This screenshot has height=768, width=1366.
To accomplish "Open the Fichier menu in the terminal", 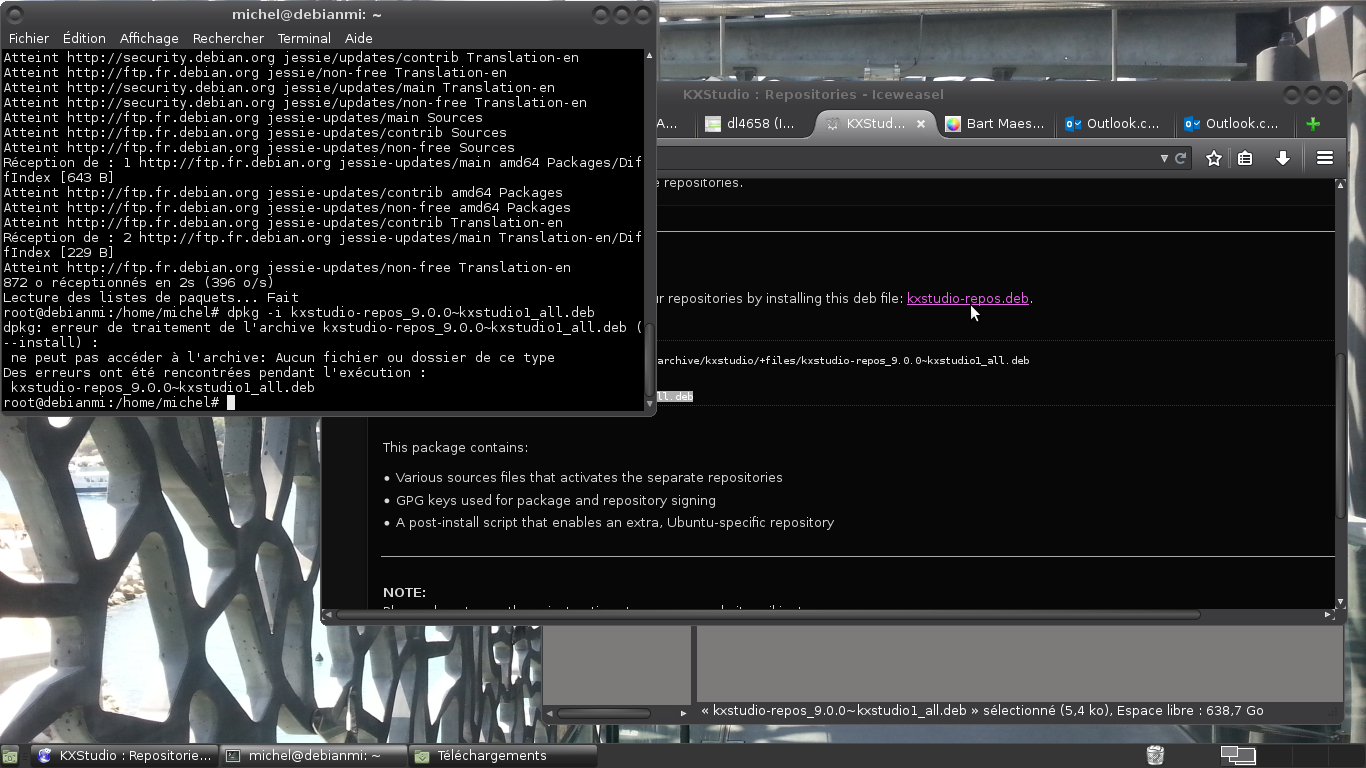I will (29, 38).
